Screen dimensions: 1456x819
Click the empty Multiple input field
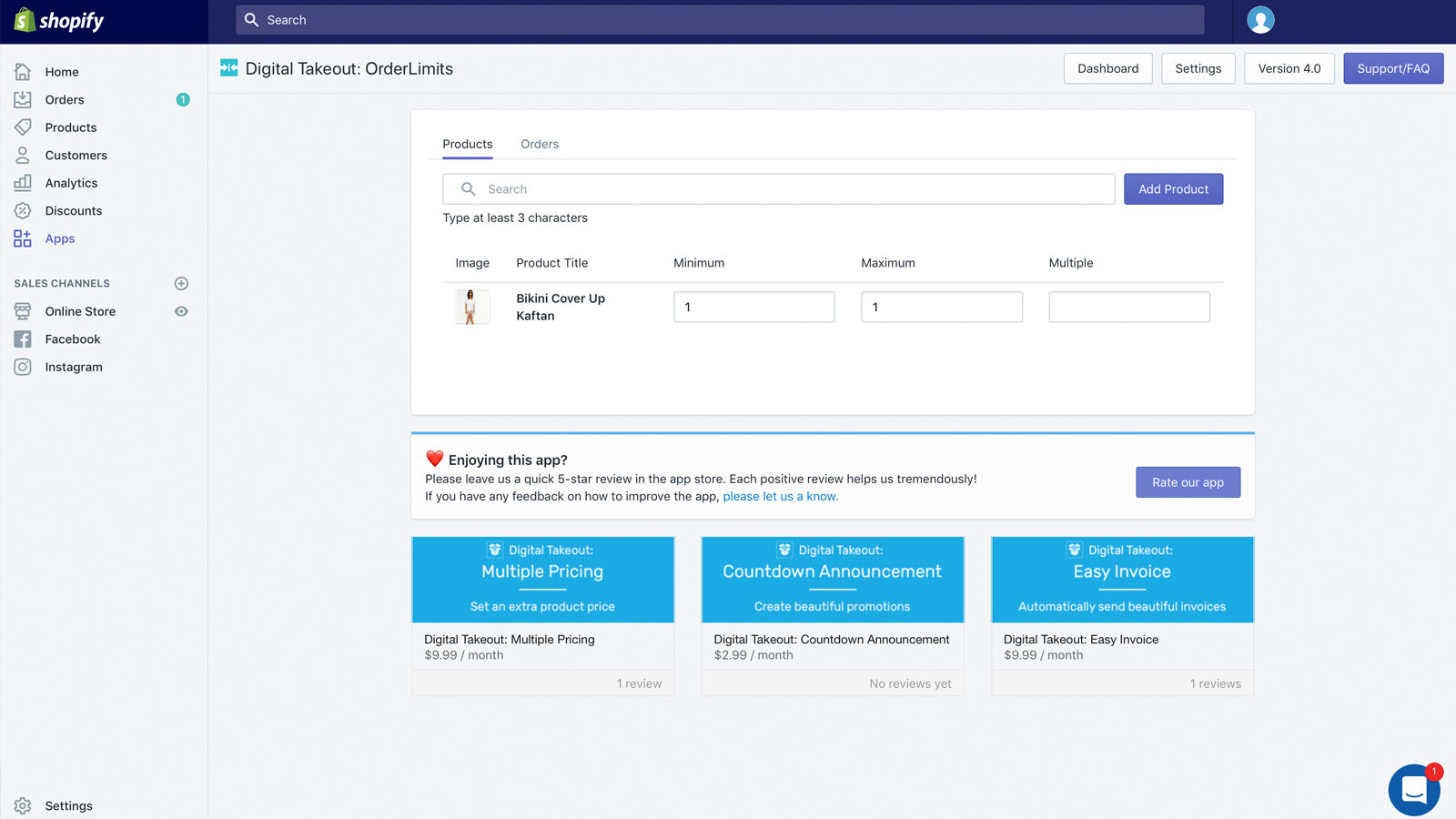click(1128, 307)
